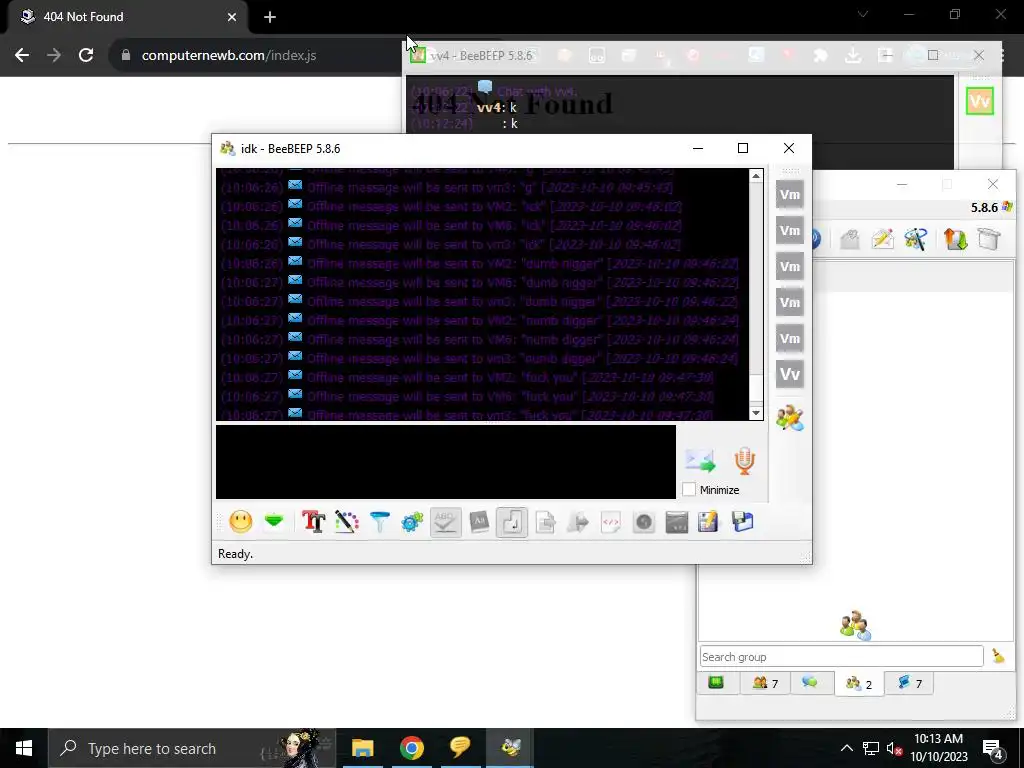The height and width of the screenshot is (768, 1024).
Task: Show hidden system tray icons
Action: pyautogui.click(x=846, y=748)
